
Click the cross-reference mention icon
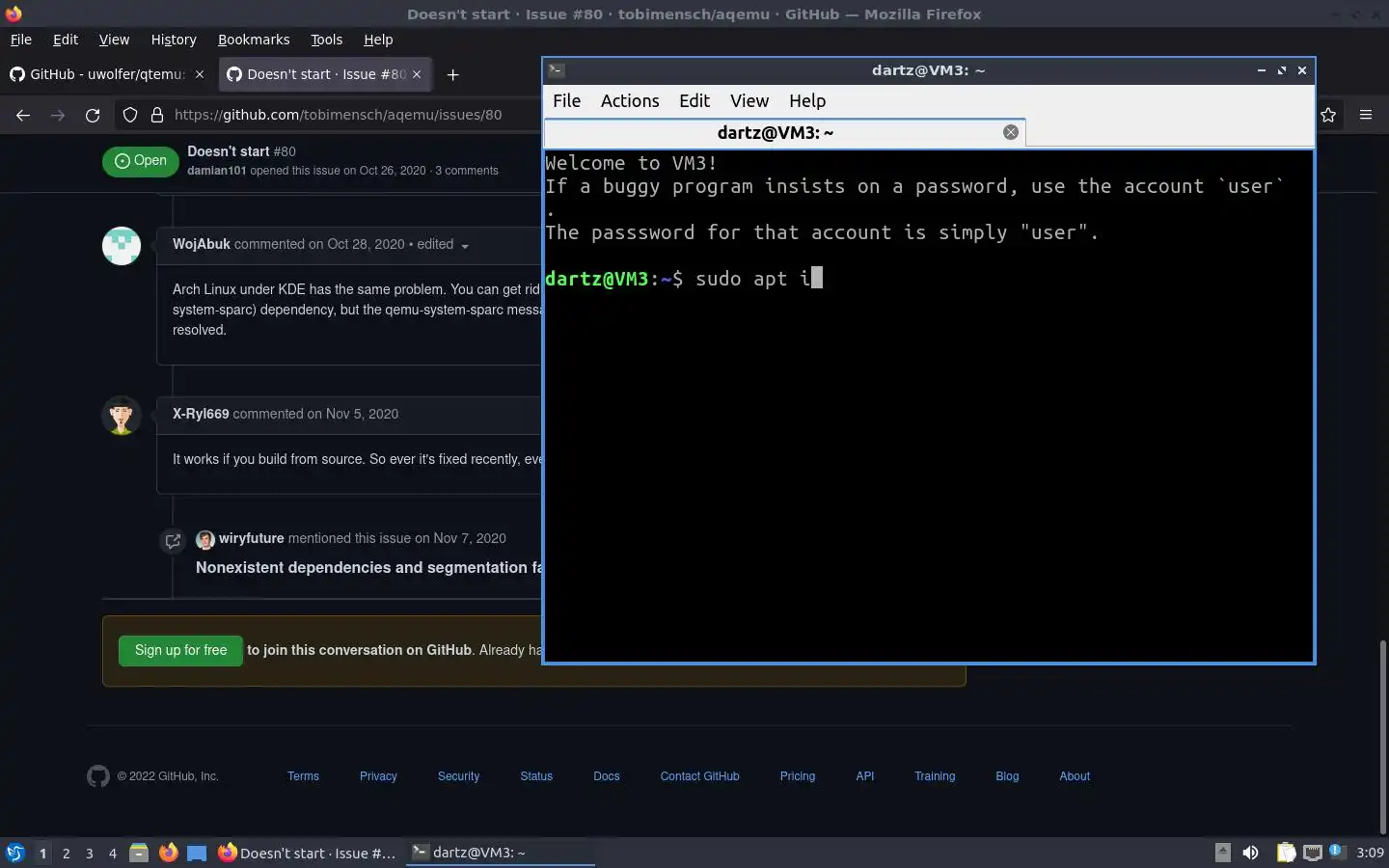tap(173, 541)
